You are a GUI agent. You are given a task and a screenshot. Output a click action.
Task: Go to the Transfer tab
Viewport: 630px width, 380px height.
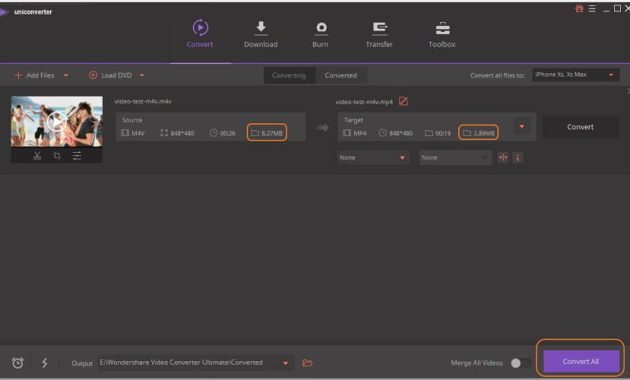(x=379, y=35)
